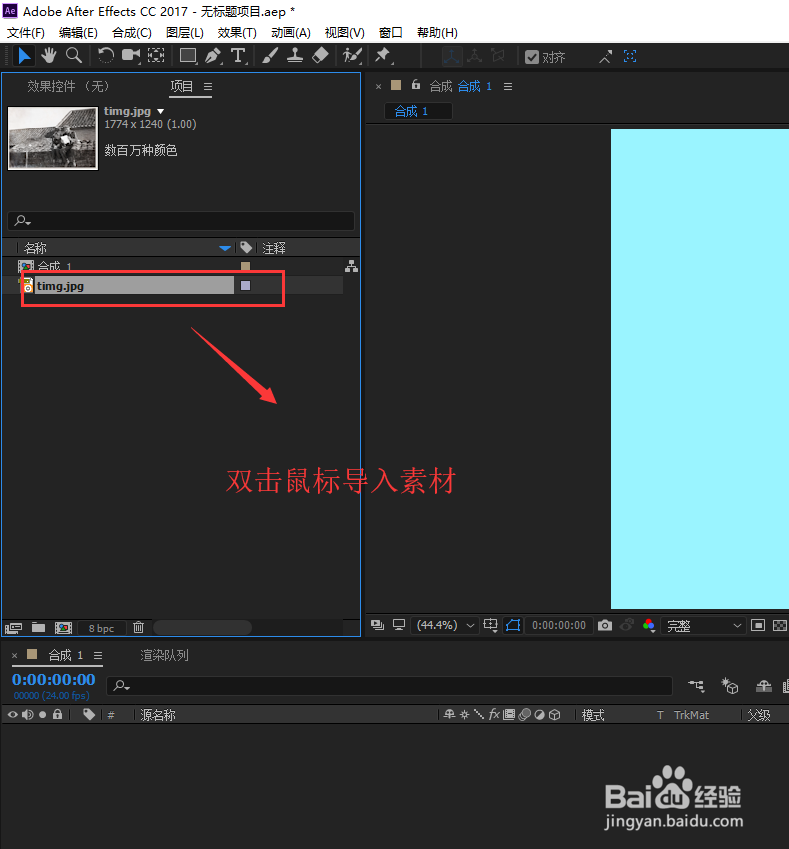Image resolution: width=789 pixels, height=849 pixels.
Task: Toggle mask and shape path visibility
Action: [513, 625]
